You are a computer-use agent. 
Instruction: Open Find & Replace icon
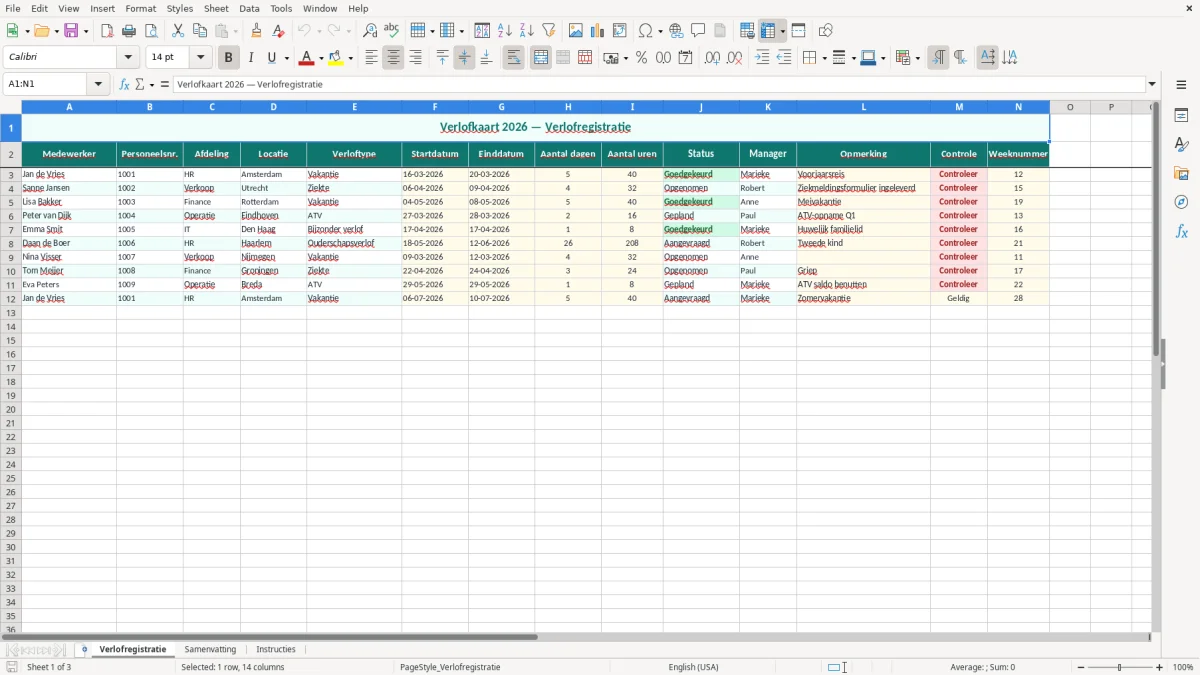pos(370,31)
